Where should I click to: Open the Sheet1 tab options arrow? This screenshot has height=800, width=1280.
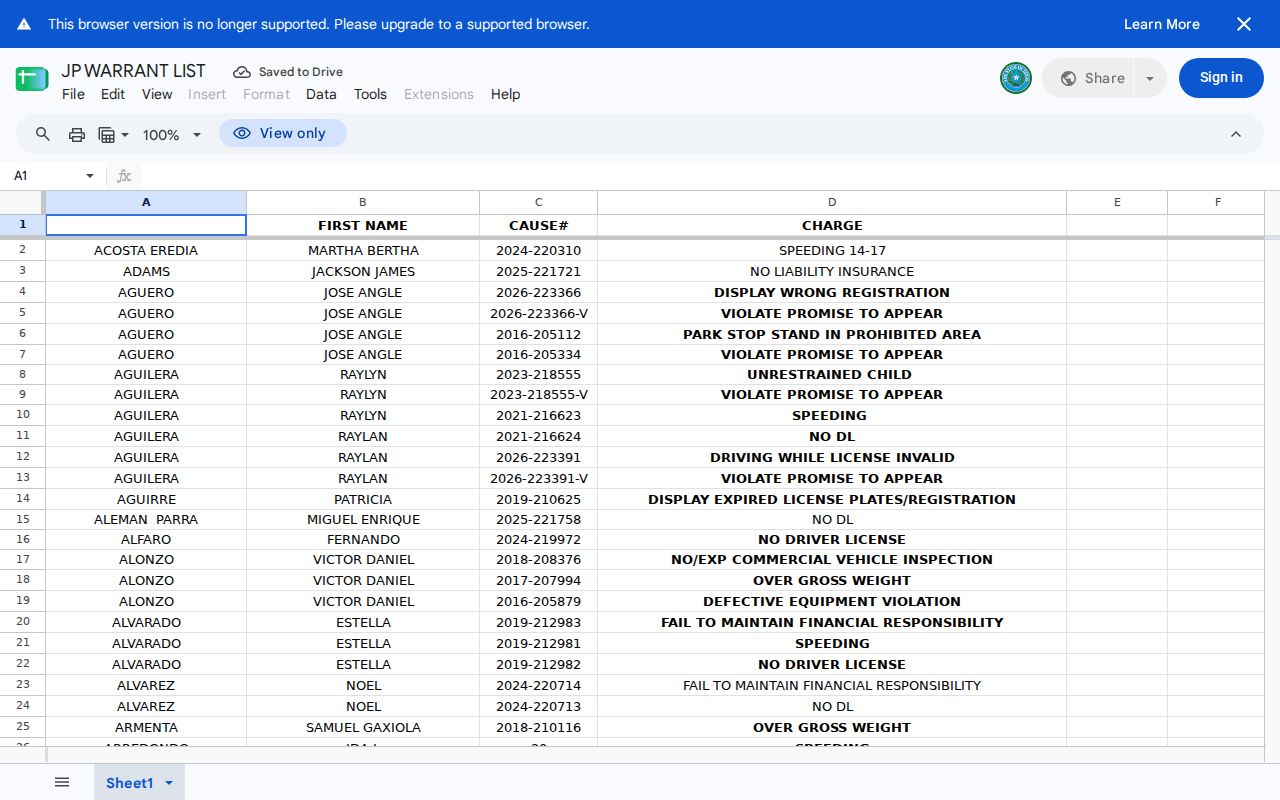(169, 783)
